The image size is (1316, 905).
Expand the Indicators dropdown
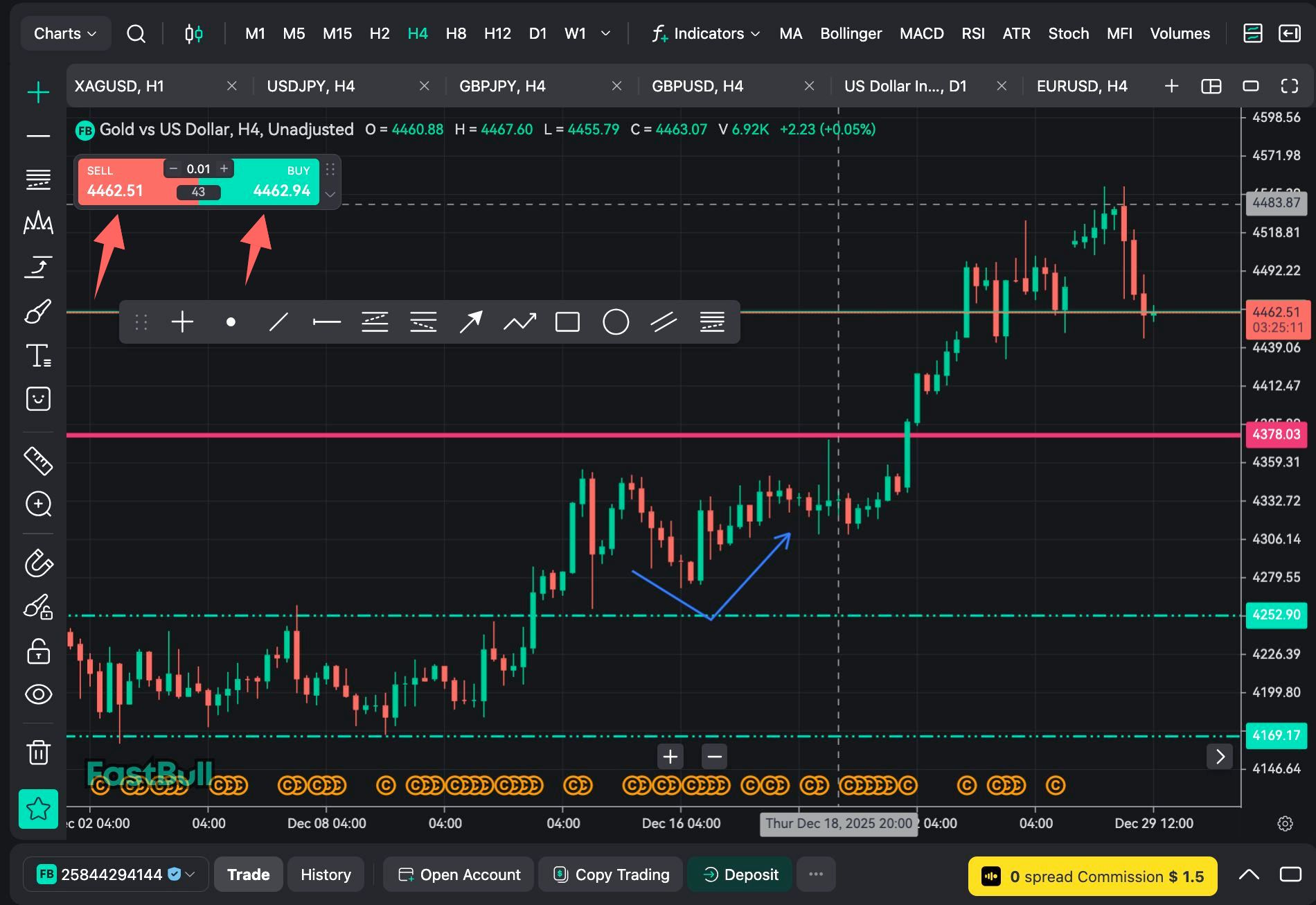point(706,33)
